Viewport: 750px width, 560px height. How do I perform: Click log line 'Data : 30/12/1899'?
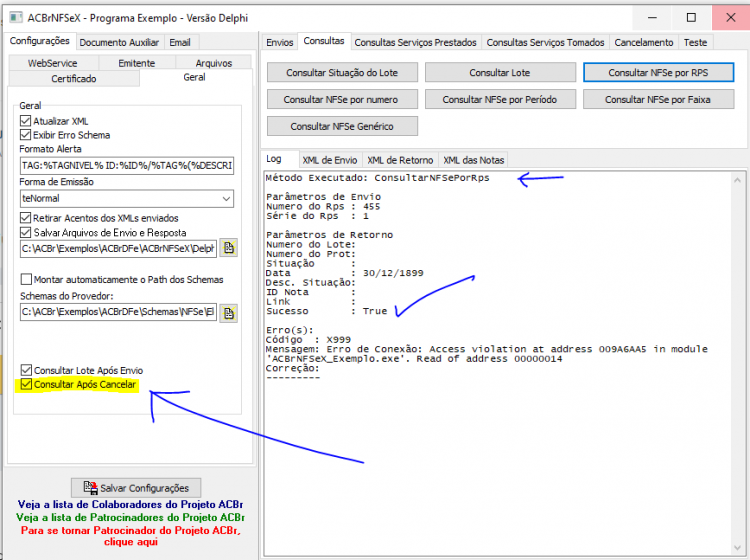pyautogui.click(x=344, y=273)
